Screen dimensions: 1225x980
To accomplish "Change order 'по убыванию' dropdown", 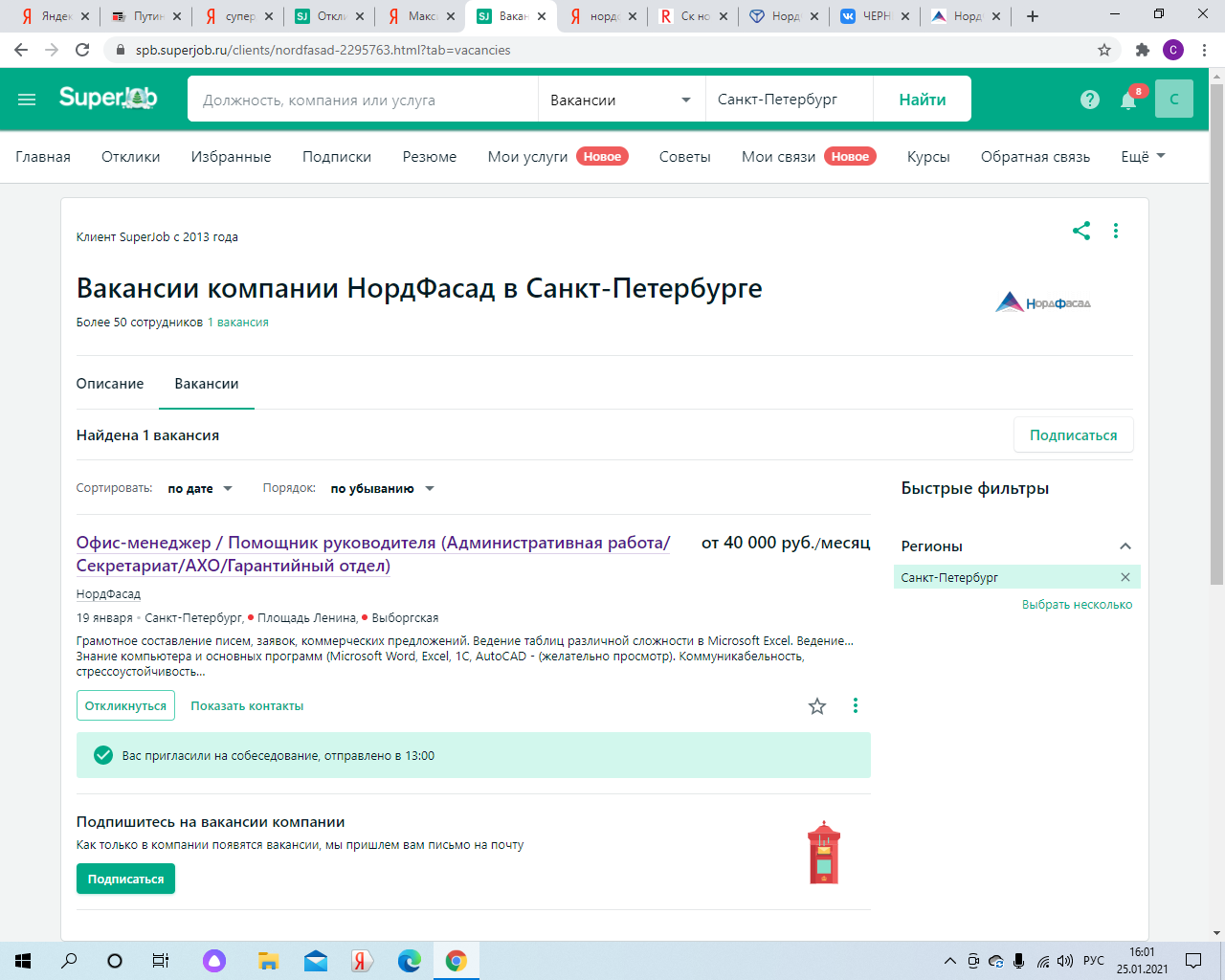I will [382, 489].
